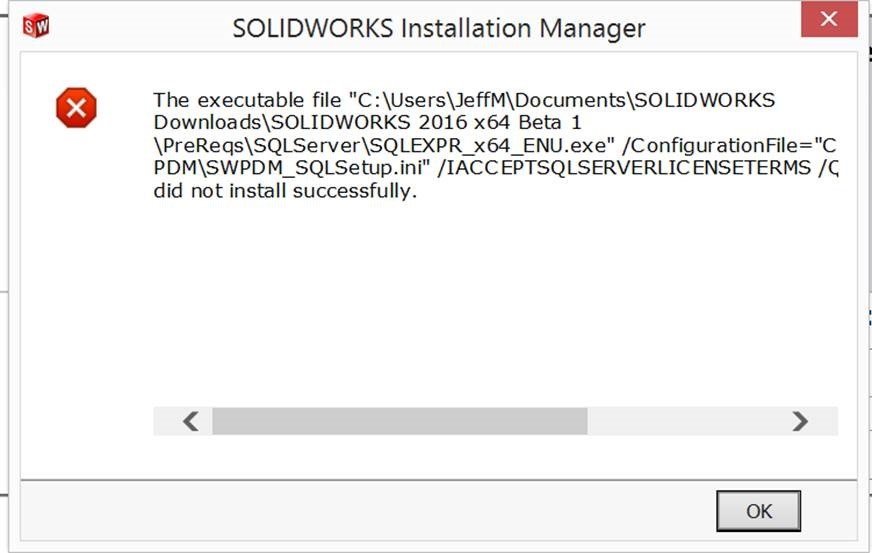
Task: Click the red error icon
Action: click(76, 108)
